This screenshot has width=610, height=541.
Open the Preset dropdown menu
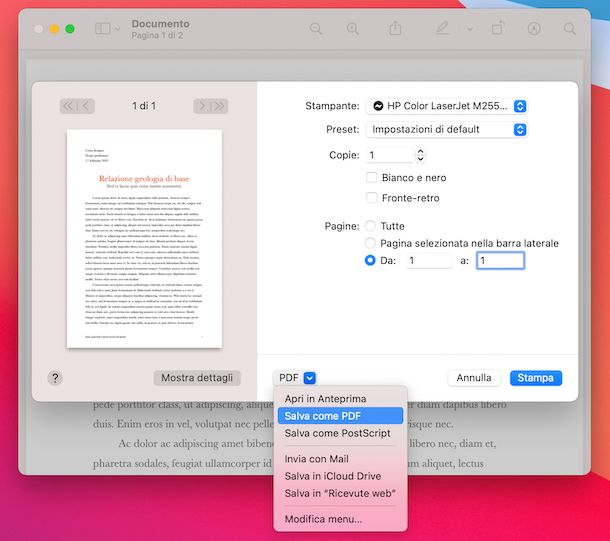446,130
